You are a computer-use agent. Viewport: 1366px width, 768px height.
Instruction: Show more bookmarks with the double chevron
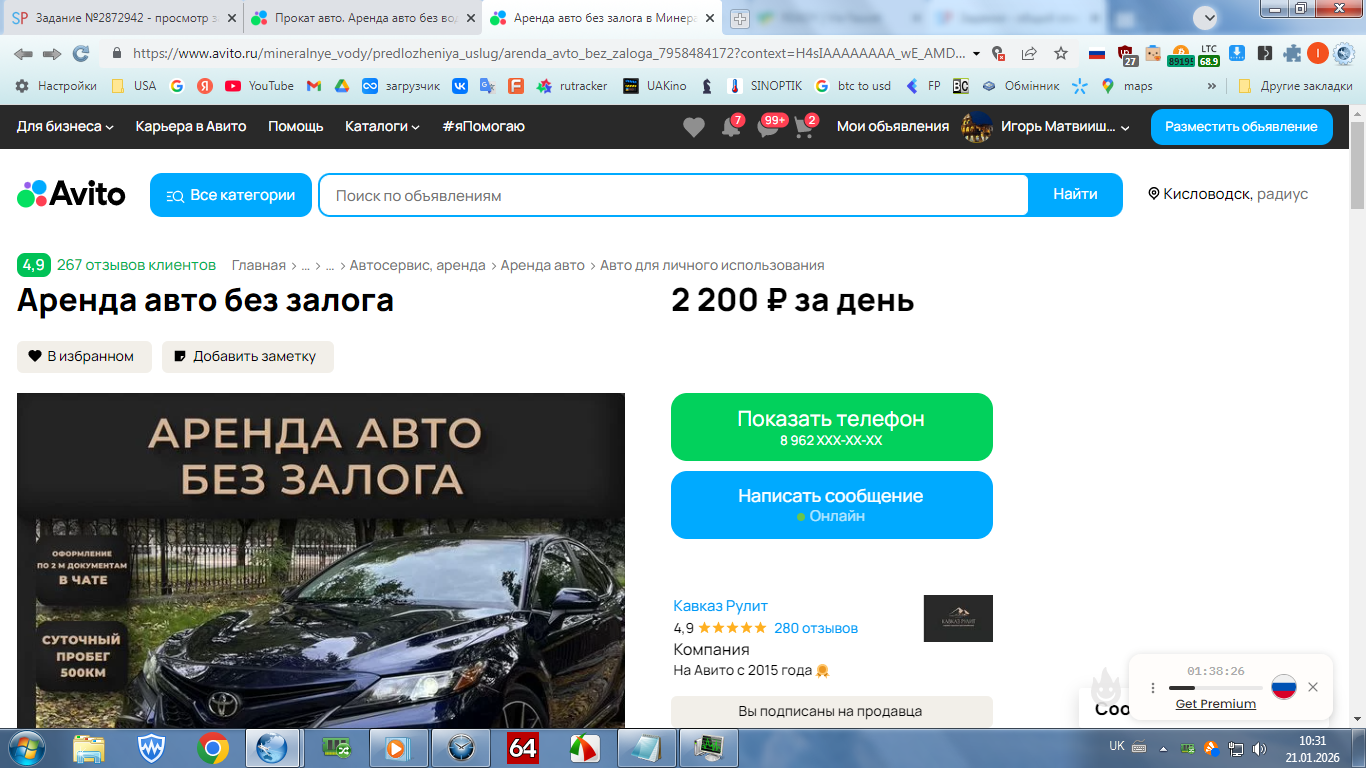1212,86
